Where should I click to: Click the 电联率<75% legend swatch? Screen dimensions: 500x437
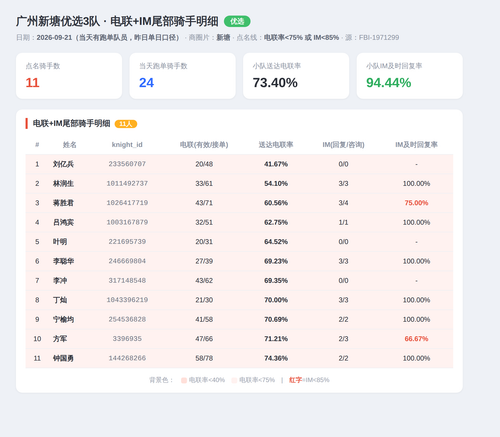(x=234, y=380)
